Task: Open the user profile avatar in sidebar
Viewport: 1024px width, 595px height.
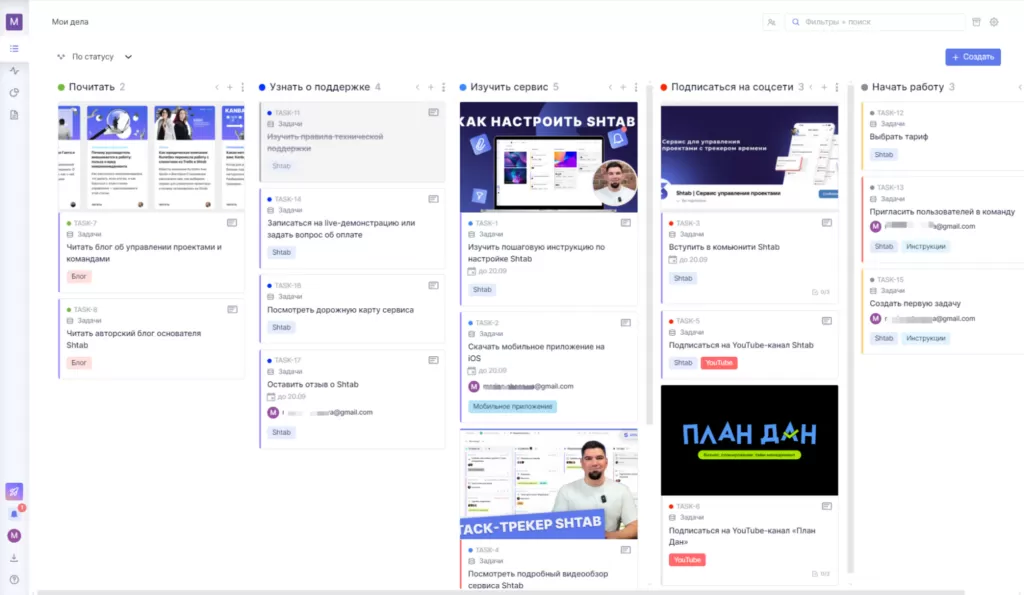Action: 14,536
